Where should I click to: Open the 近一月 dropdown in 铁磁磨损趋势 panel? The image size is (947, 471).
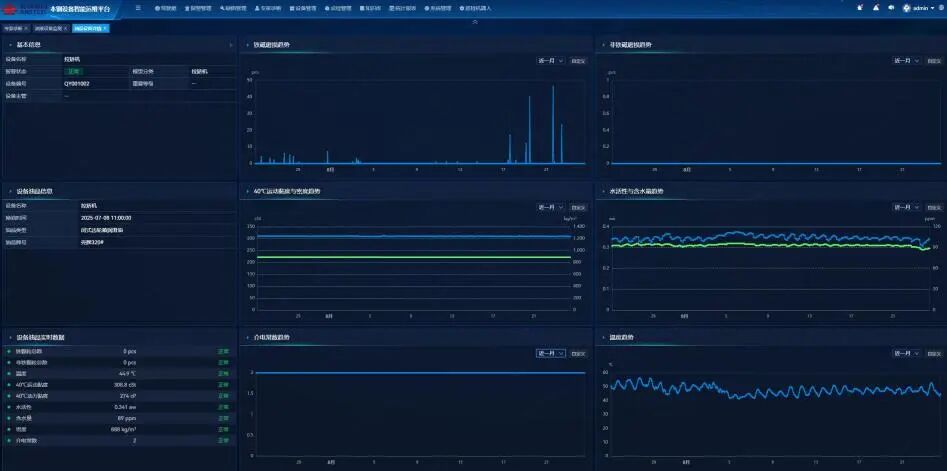551,61
